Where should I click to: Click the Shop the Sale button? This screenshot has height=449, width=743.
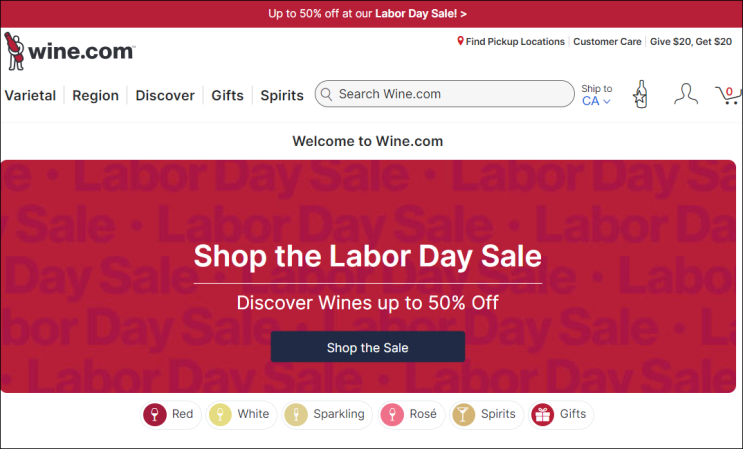(367, 348)
